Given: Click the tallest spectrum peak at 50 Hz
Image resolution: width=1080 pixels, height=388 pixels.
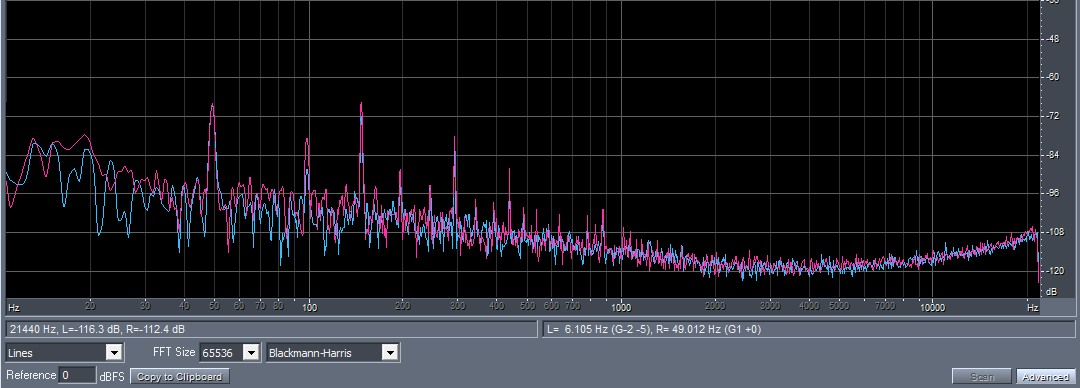Looking at the screenshot, I should (212, 106).
